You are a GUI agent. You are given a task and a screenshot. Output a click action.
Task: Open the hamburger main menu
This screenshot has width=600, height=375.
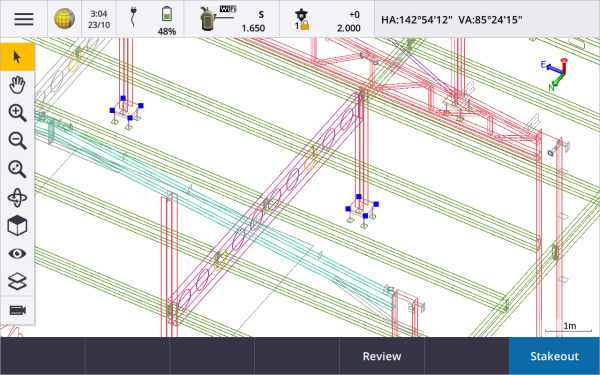(x=24, y=19)
